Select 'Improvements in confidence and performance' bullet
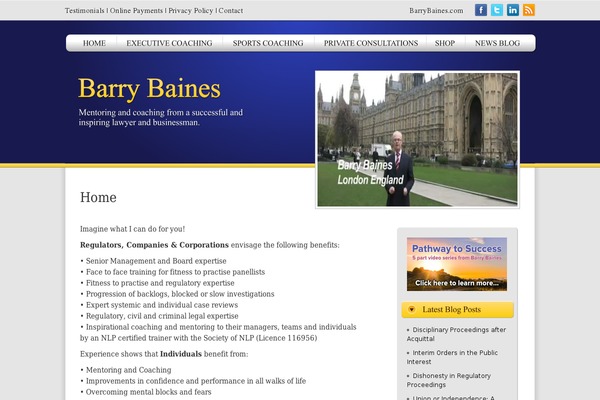600x400 pixels. point(193,381)
